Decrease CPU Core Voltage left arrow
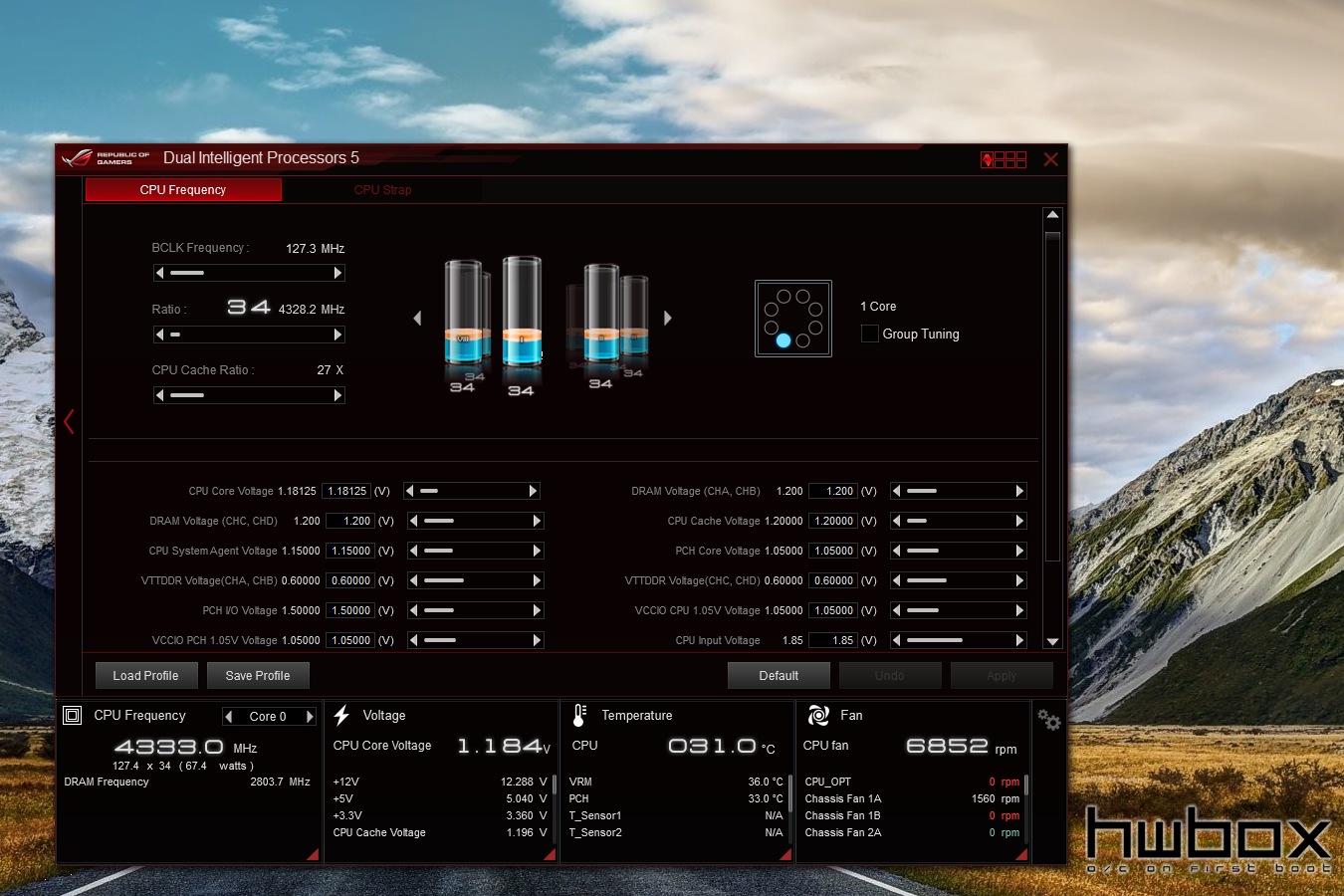1344x896 pixels. pos(409,491)
